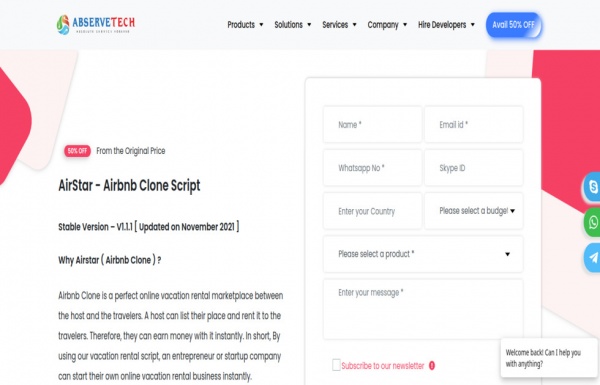Click into Whatsapp No field
This screenshot has height=385, width=600.
372,168
